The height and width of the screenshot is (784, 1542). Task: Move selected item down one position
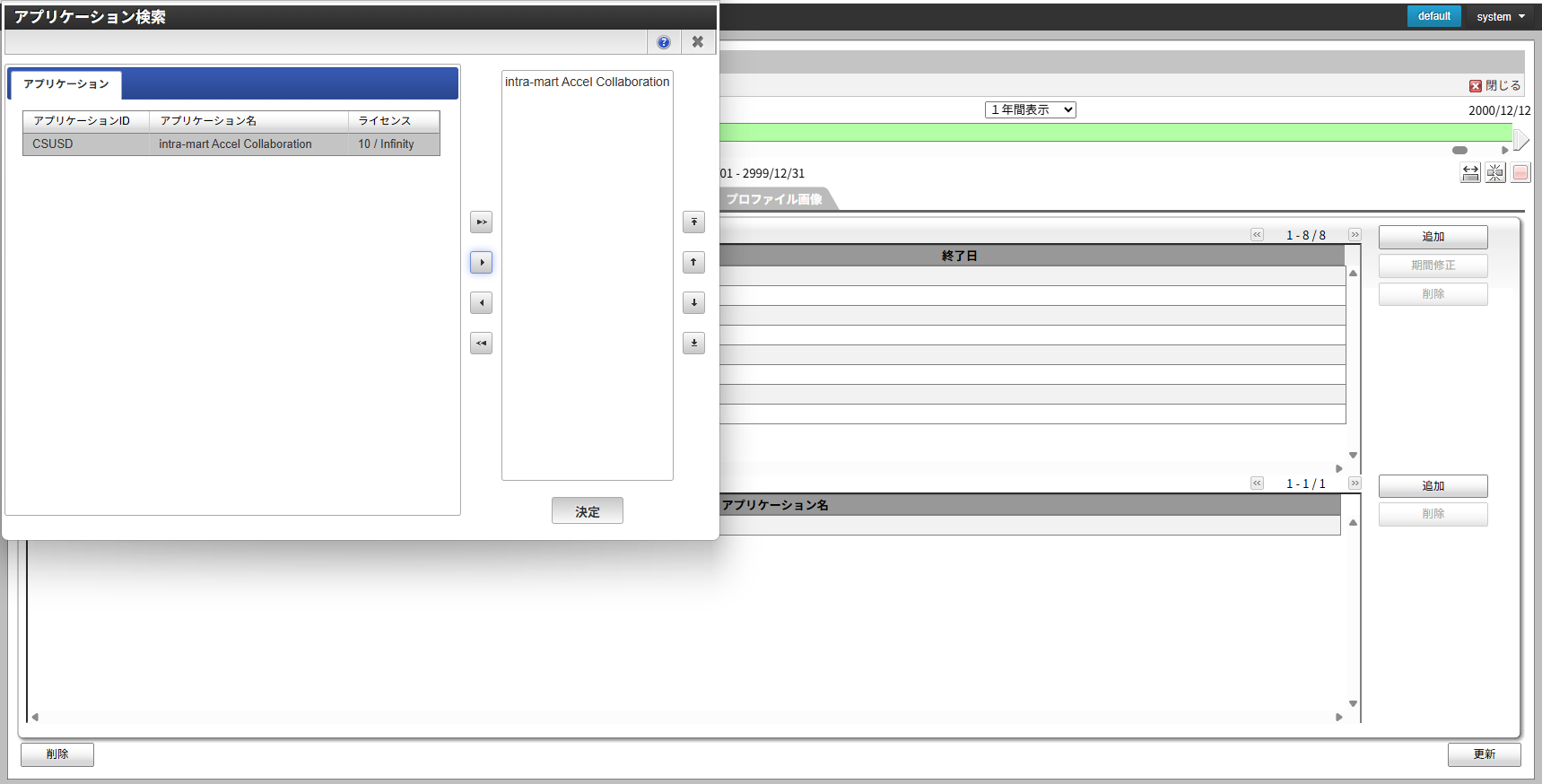[693, 302]
